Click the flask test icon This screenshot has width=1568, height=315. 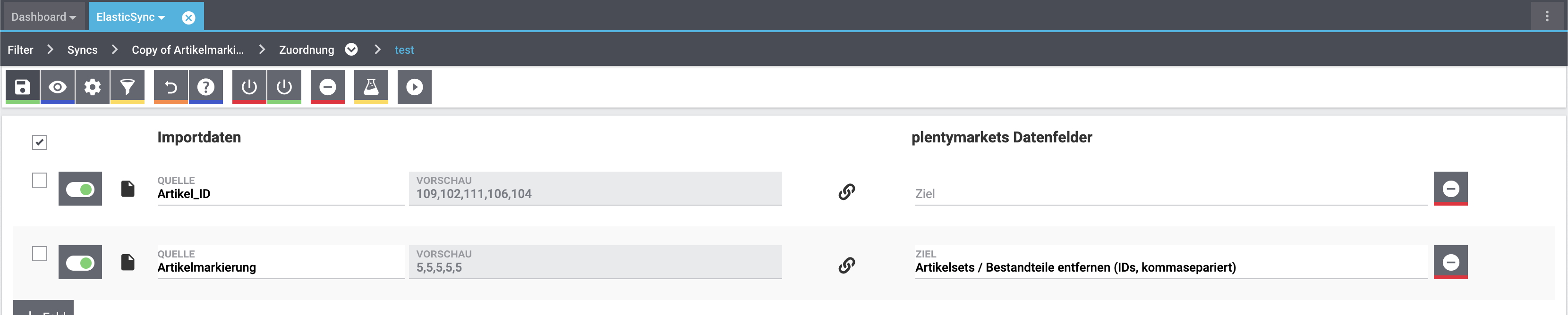[x=371, y=87]
